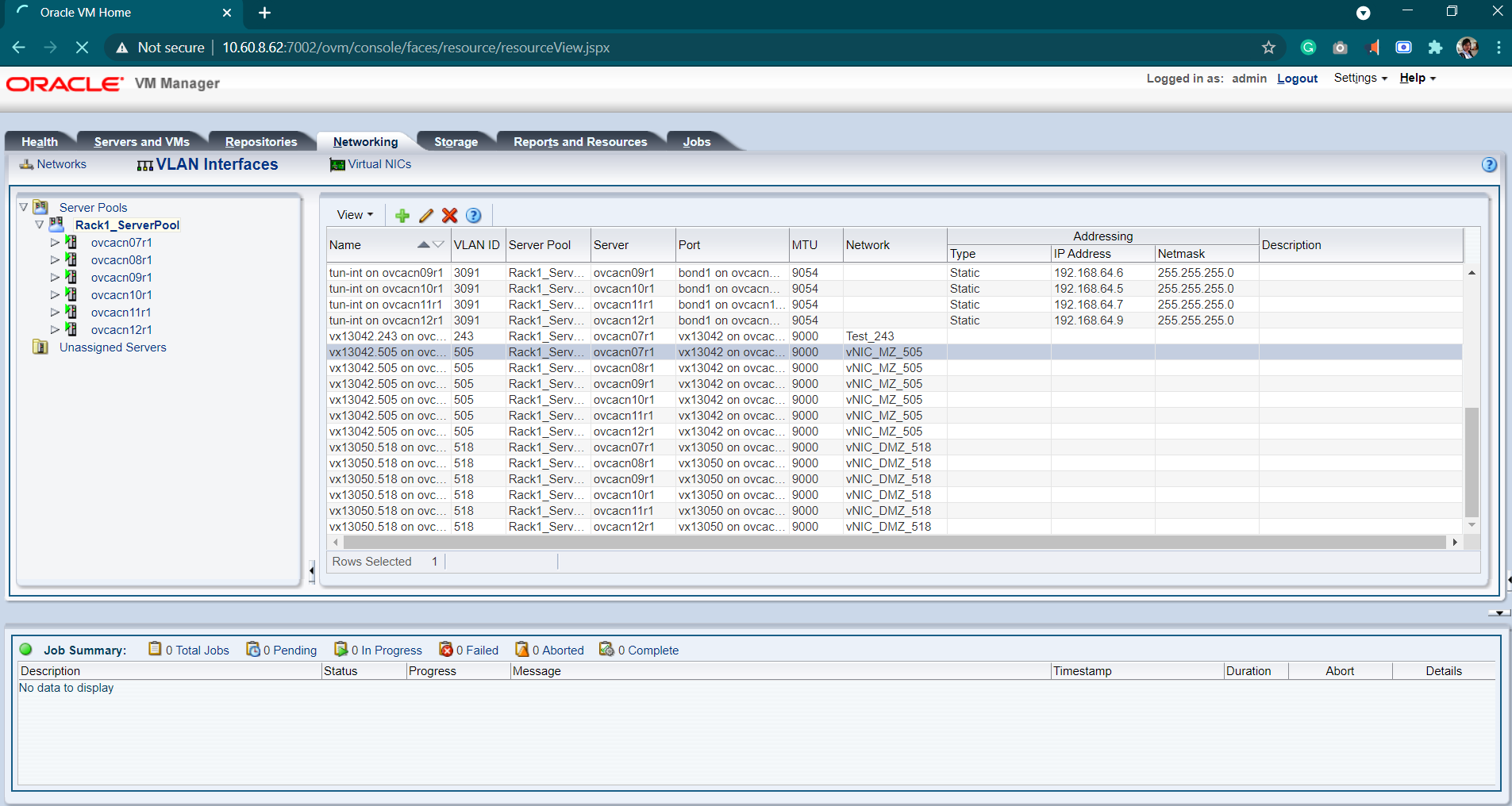Expand the ovcacn10r1 tree node

coord(55,294)
